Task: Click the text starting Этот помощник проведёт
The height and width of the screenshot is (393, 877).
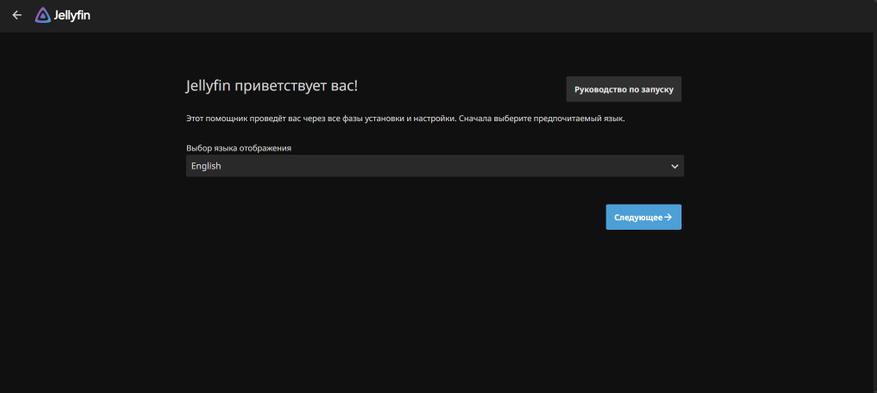Action: coord(406,119)
